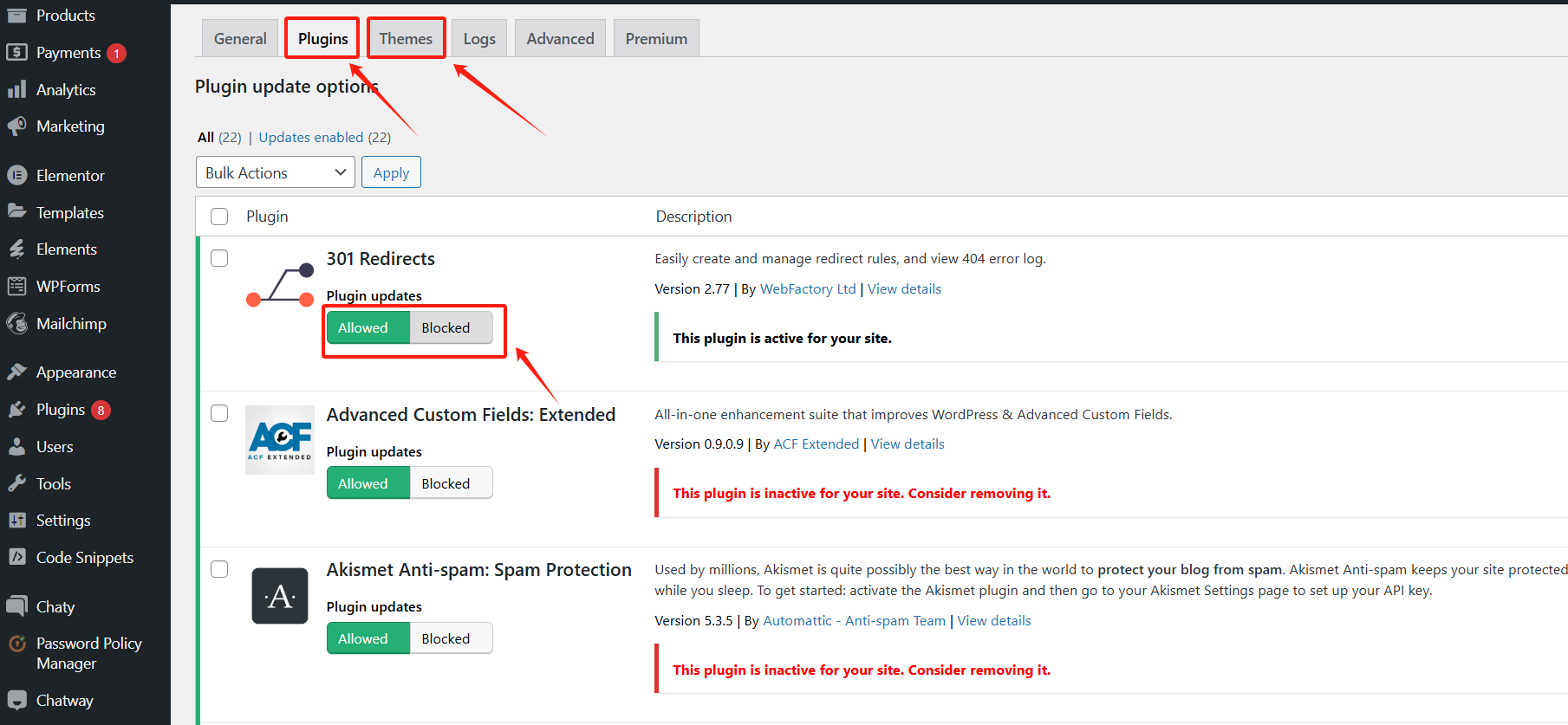Check the 301 Redirects row checkbox
The image size is (1568, 725).
pyautogui.click(x=219, y=258)
